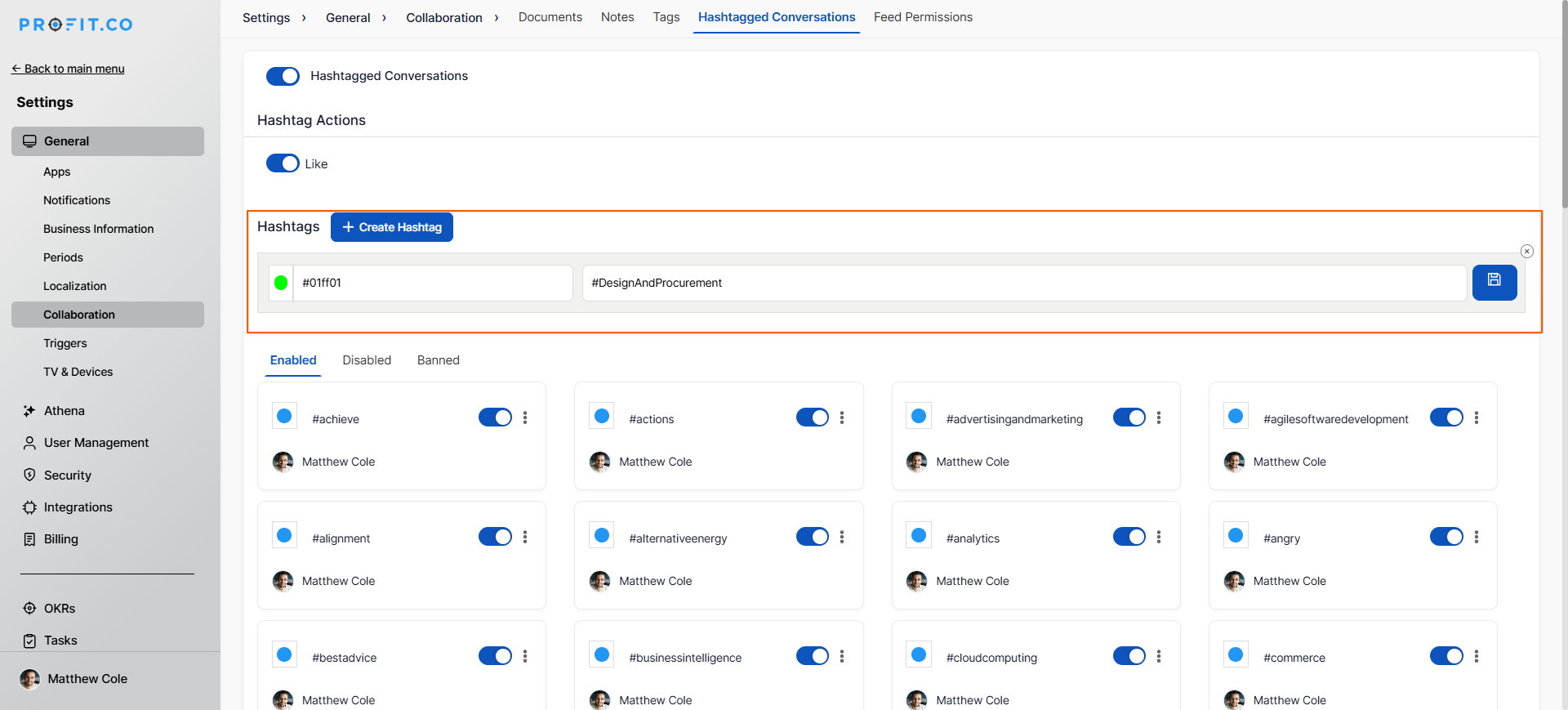Disable the Hashtagged Conversations toggle
Image resolution: width=1568 pixels, height=710 pixels.
(283, 76)
